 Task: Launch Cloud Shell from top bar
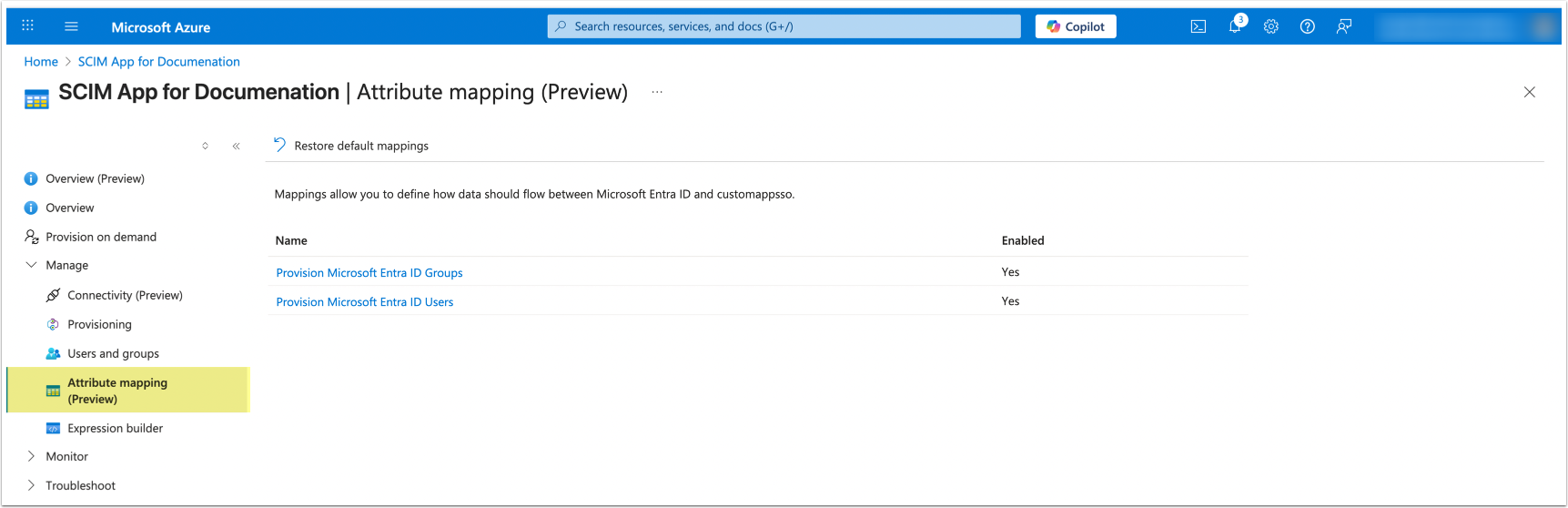(x=1199, y=26)
